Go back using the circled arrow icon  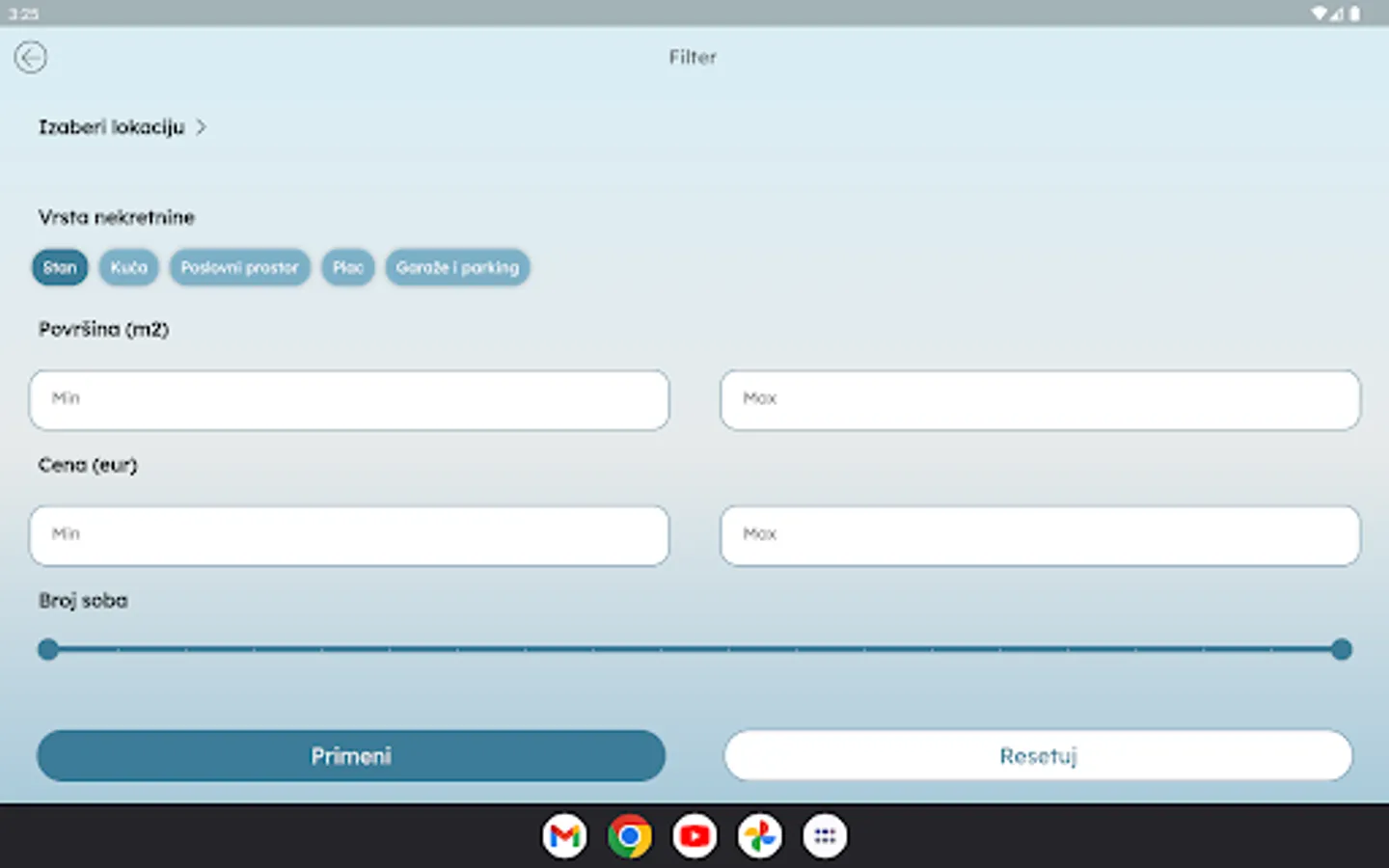tap(31, 58)
